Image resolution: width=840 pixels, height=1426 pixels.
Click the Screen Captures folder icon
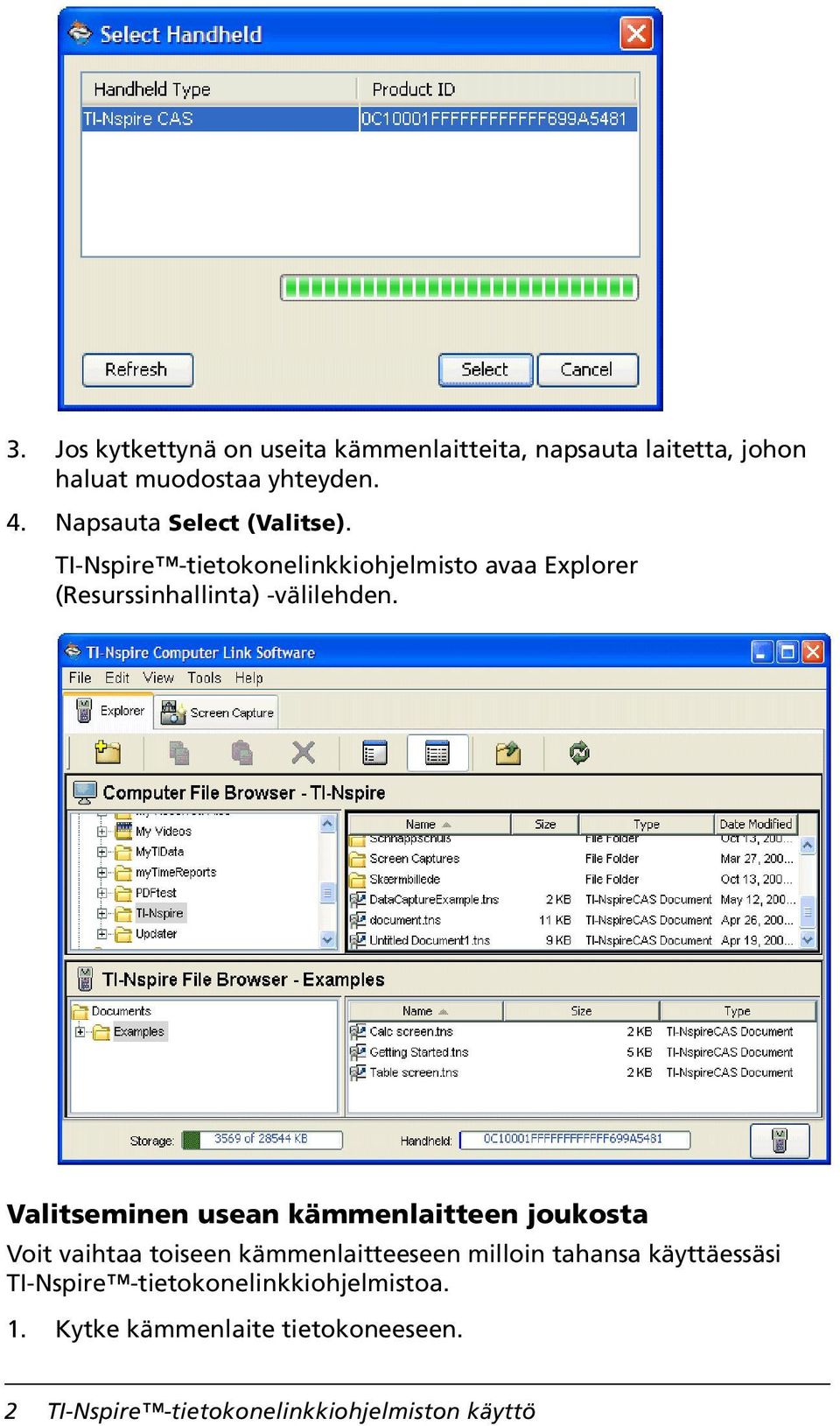[x=357, y=859]
